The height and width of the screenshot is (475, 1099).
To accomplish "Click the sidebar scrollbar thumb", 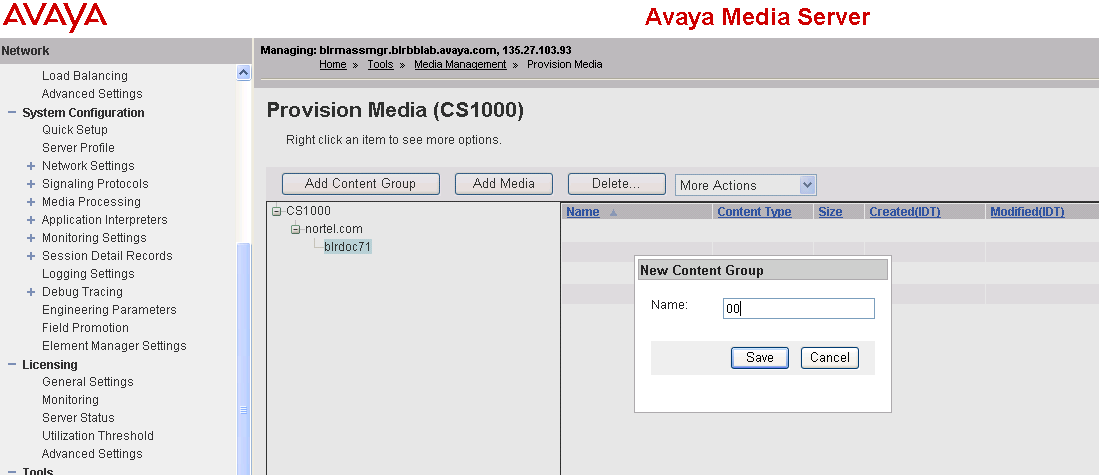I will tap(243, 359).
